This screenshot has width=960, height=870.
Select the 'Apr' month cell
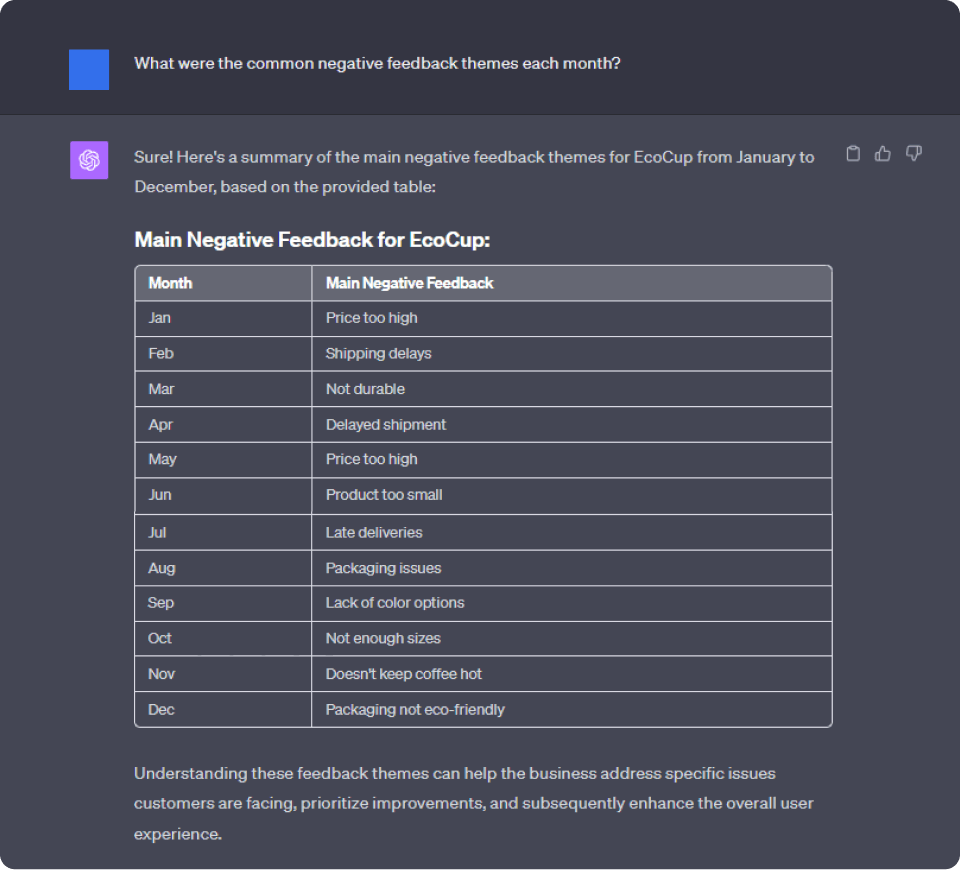pyautogui.click(x=223, y=425)
